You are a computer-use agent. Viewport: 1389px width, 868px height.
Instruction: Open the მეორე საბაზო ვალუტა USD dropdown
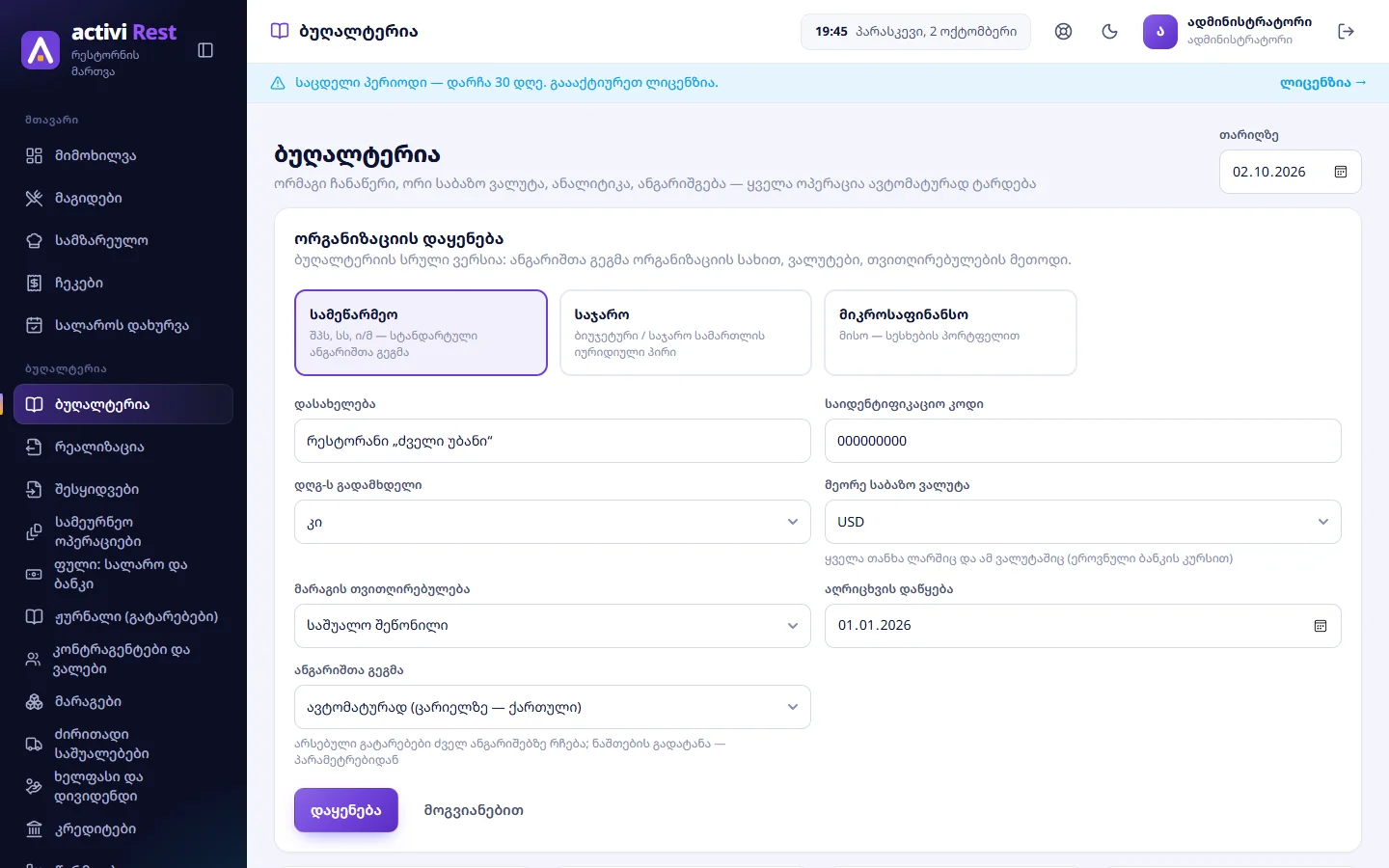pos(1082,522)
